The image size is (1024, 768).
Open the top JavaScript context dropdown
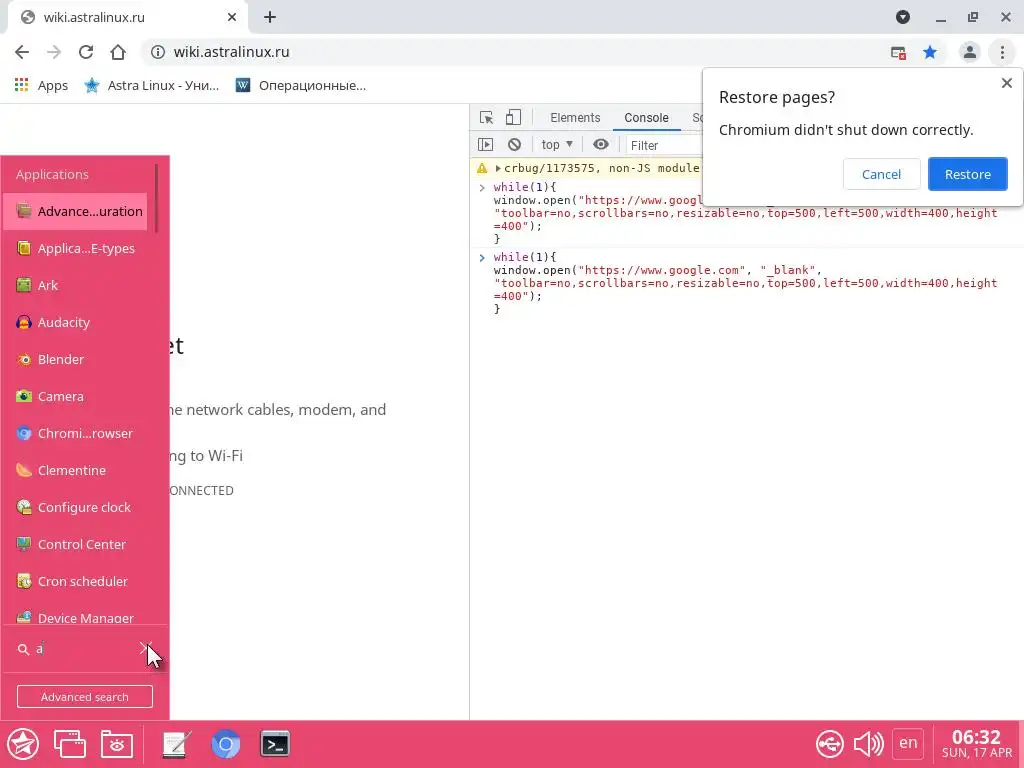(557, 145)
